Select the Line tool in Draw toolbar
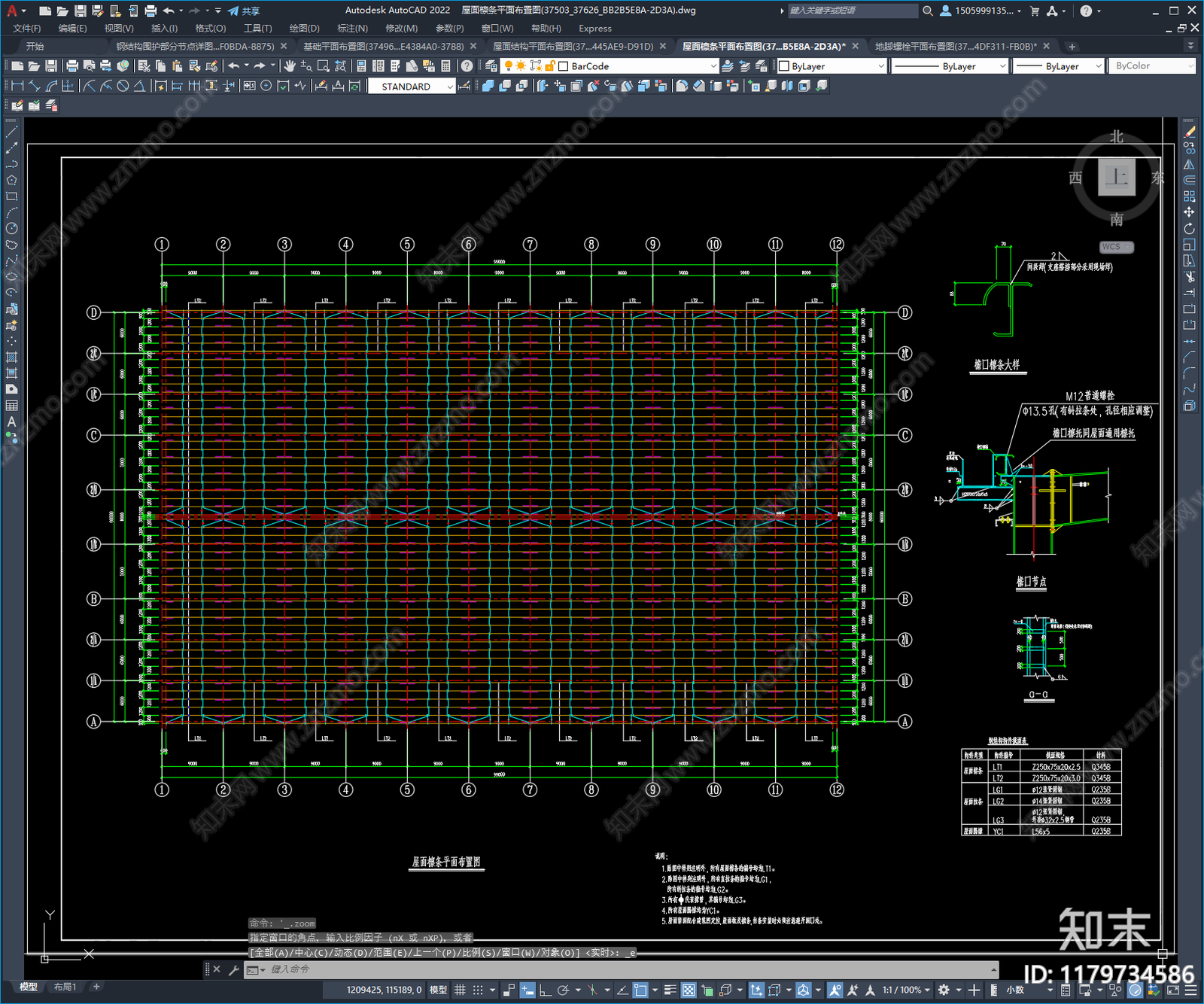The height and width of the screenshot is (1004, 1204). pyautogui.click(x=11, y=131)
